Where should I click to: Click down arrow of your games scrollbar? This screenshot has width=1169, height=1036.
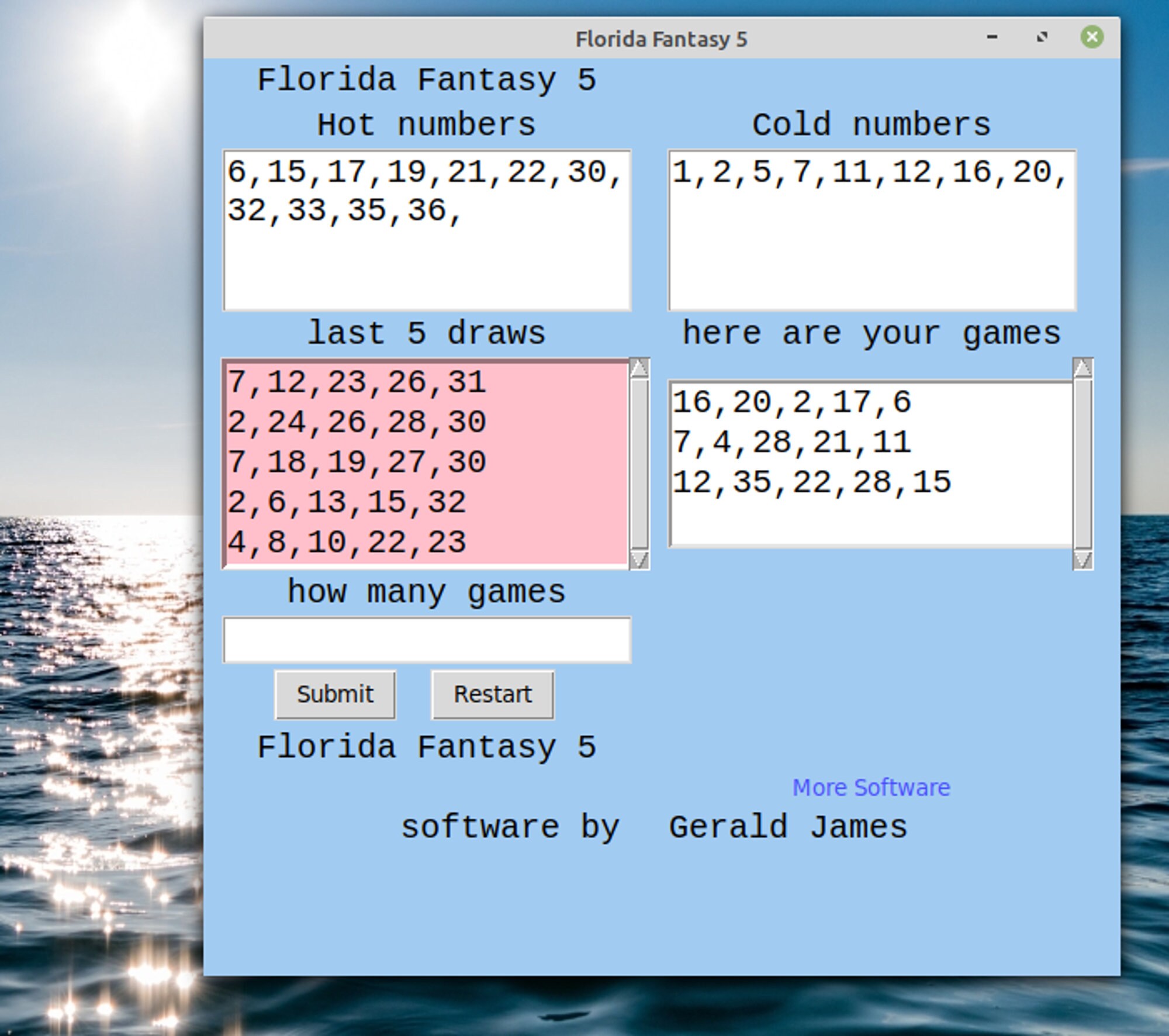[x=1083, y=560]
